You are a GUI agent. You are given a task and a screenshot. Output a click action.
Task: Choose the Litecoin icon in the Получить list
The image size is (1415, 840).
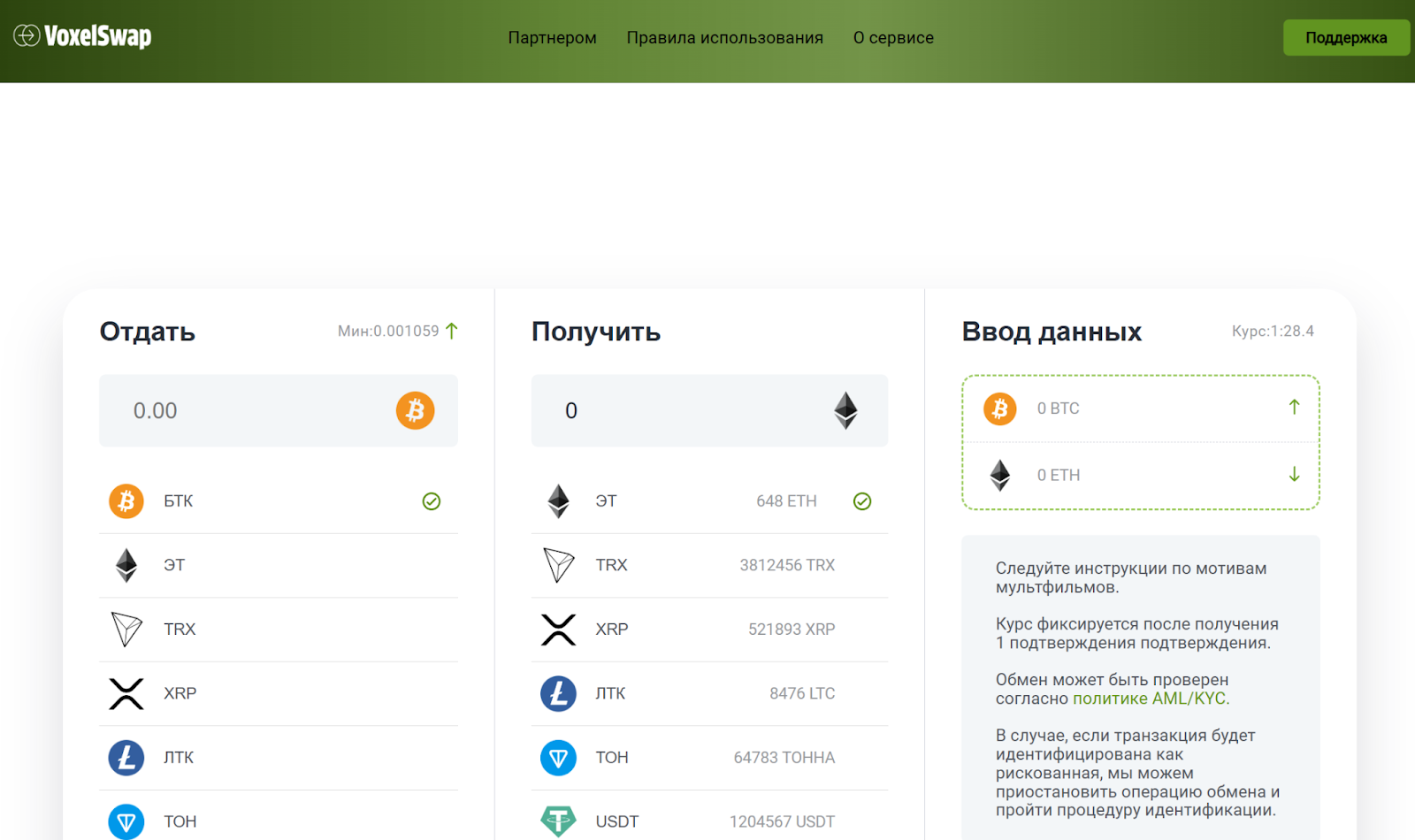coord(558,693)
